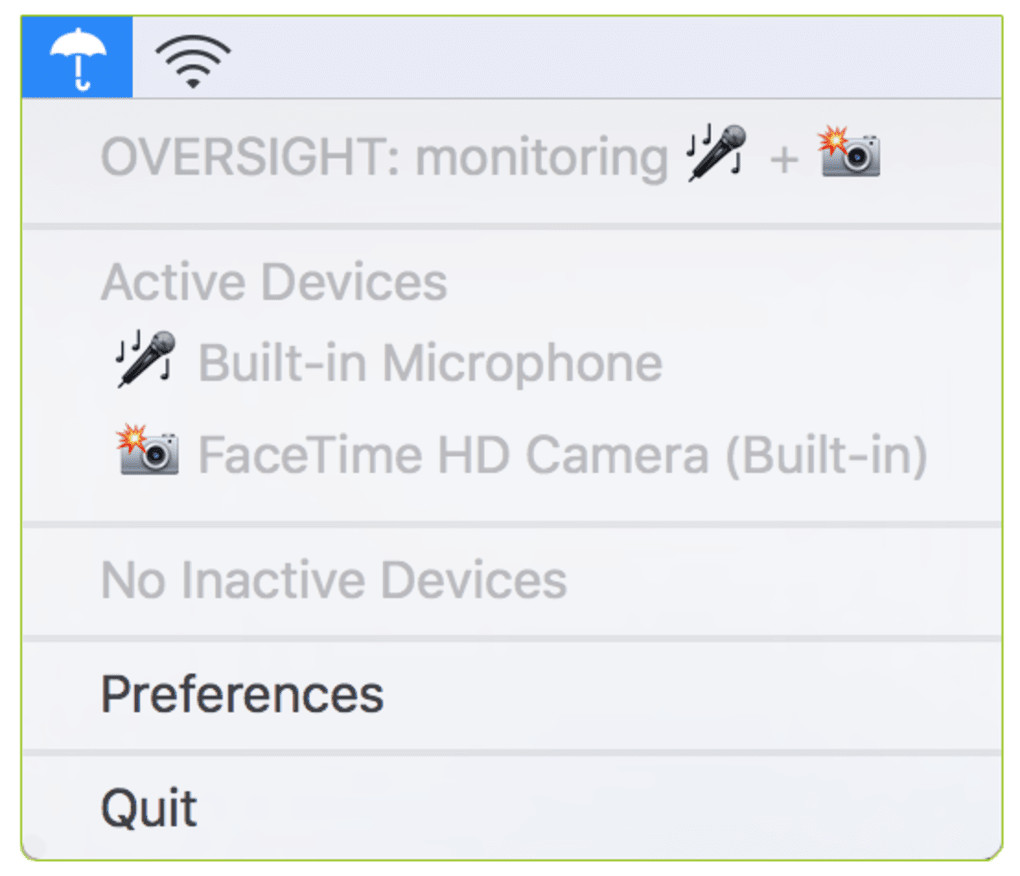Open Preferences from the OverSight menu
Viewport: 1020px width, 876px height.
pos(242,694)
